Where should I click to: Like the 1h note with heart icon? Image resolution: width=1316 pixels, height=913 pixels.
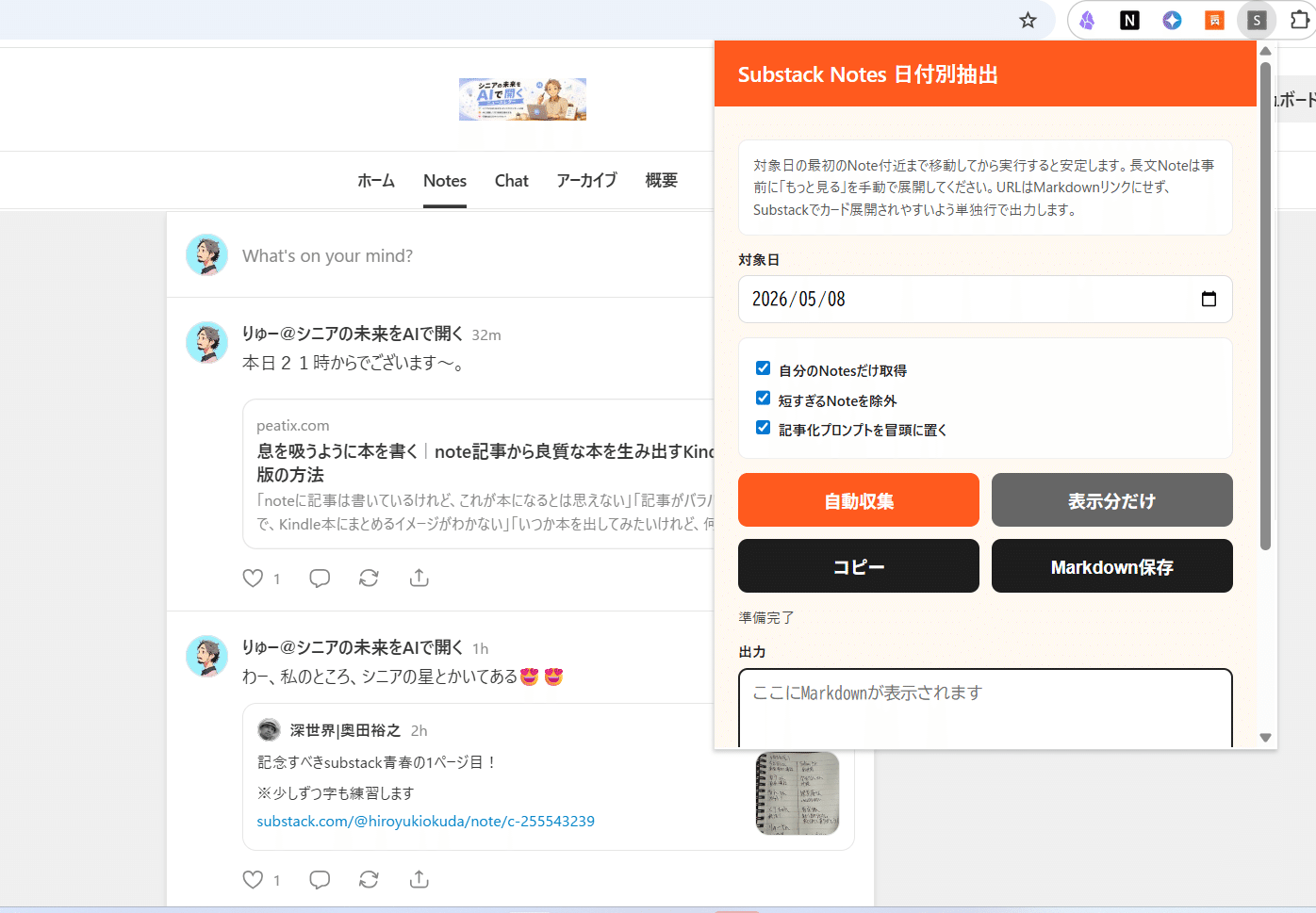coord(253,879)
